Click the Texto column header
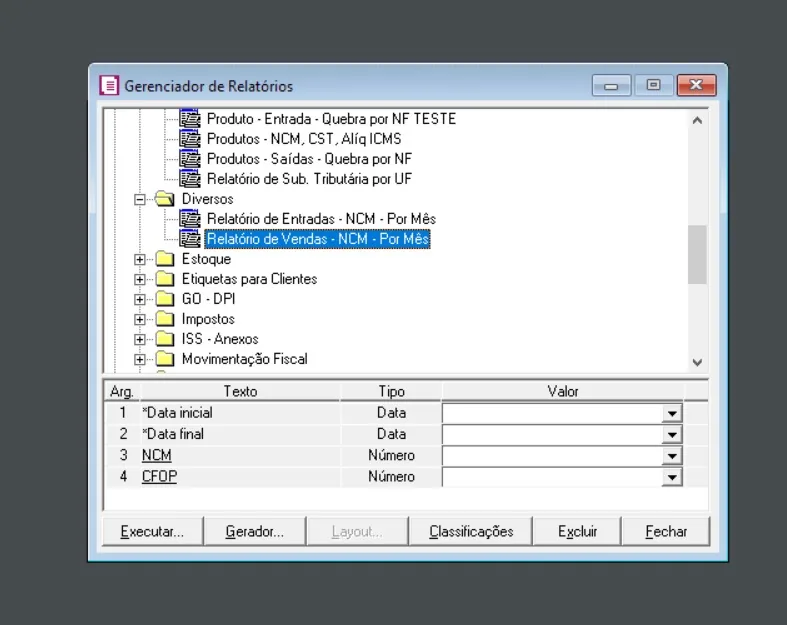Image resolution: width=787 pixels, height=625 pixels. (240, 391)
